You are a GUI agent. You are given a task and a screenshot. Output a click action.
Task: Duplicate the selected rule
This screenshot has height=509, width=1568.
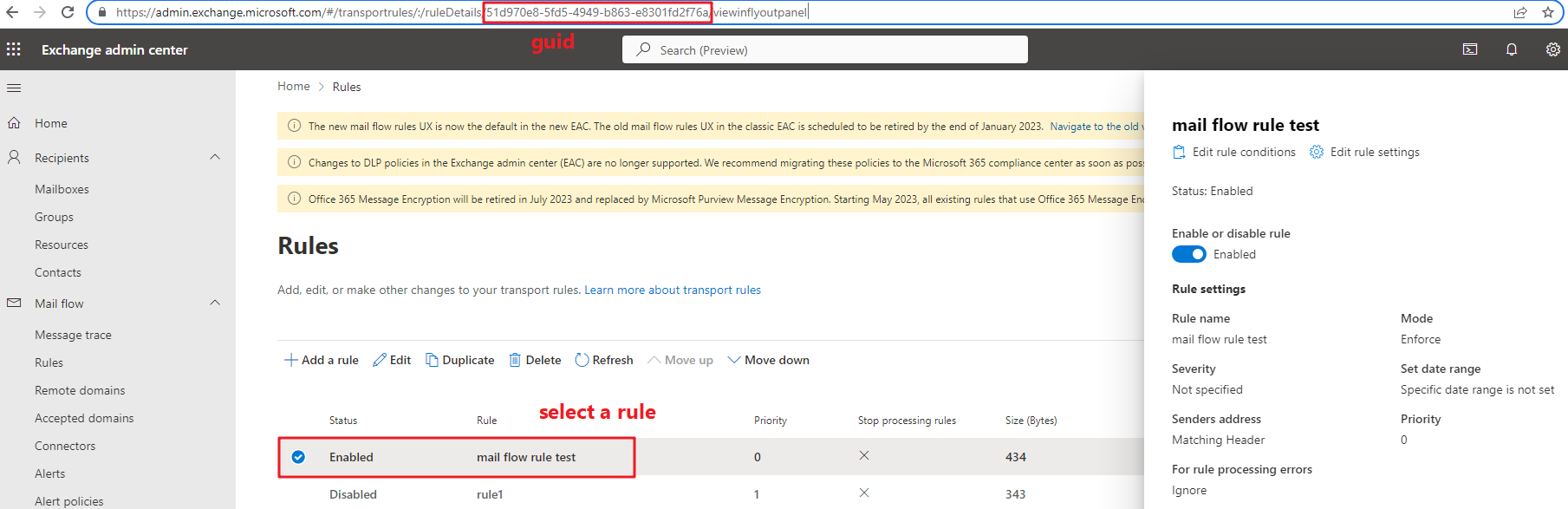click(460, 360)
